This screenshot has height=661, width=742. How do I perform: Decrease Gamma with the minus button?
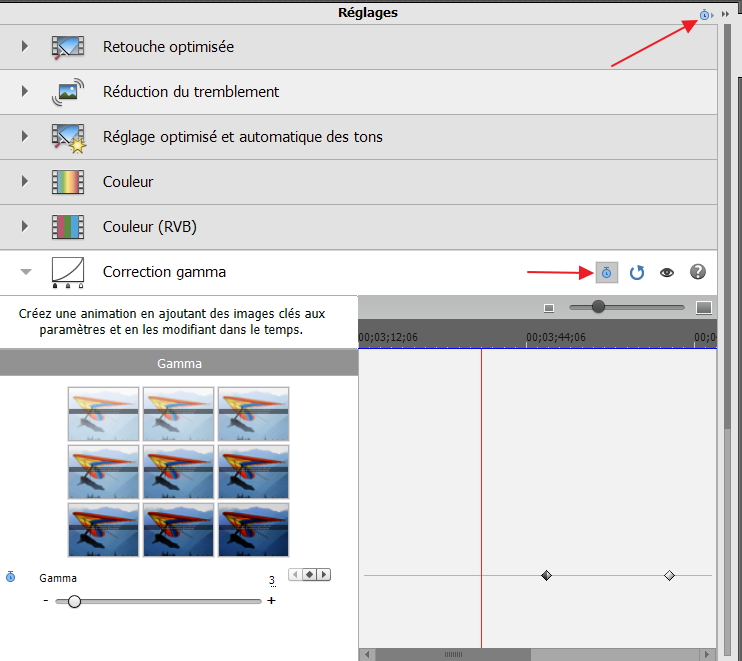[x=45, y=600]
